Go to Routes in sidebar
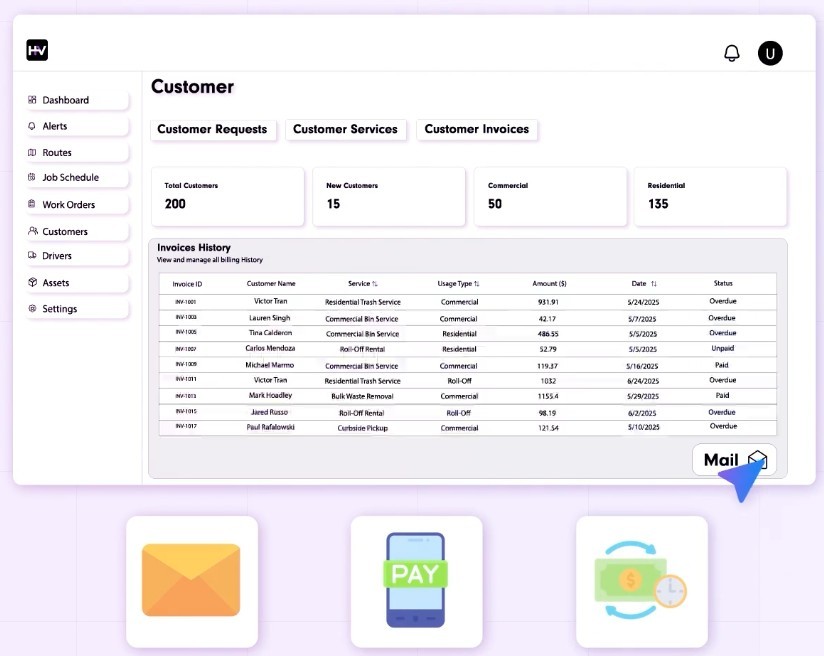The height and width of the screenshot is (656, 824). [x=57, y=153]
